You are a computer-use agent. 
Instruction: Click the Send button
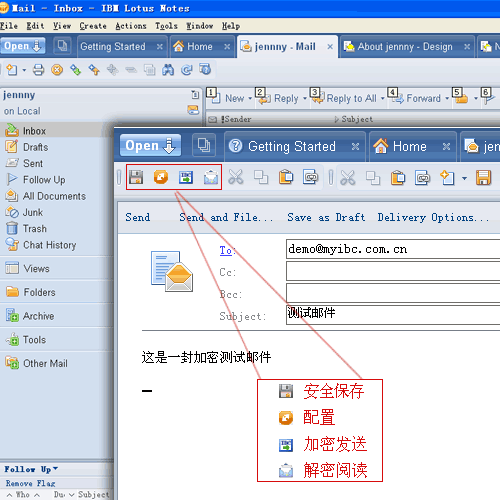[x=138, y=217]
